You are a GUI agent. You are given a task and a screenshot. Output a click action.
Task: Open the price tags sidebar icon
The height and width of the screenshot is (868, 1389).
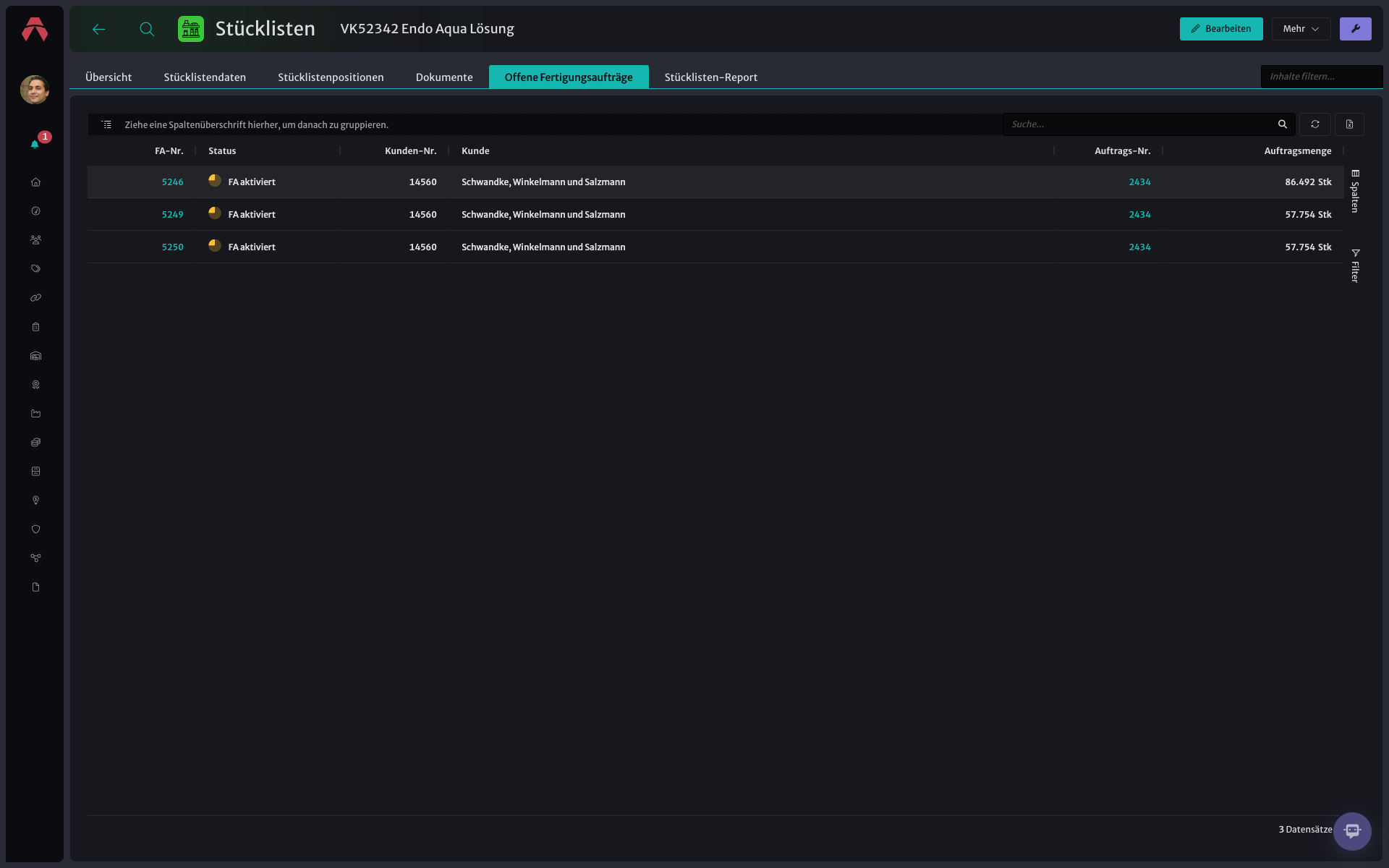pyautogui.click(x=35, y=269)
